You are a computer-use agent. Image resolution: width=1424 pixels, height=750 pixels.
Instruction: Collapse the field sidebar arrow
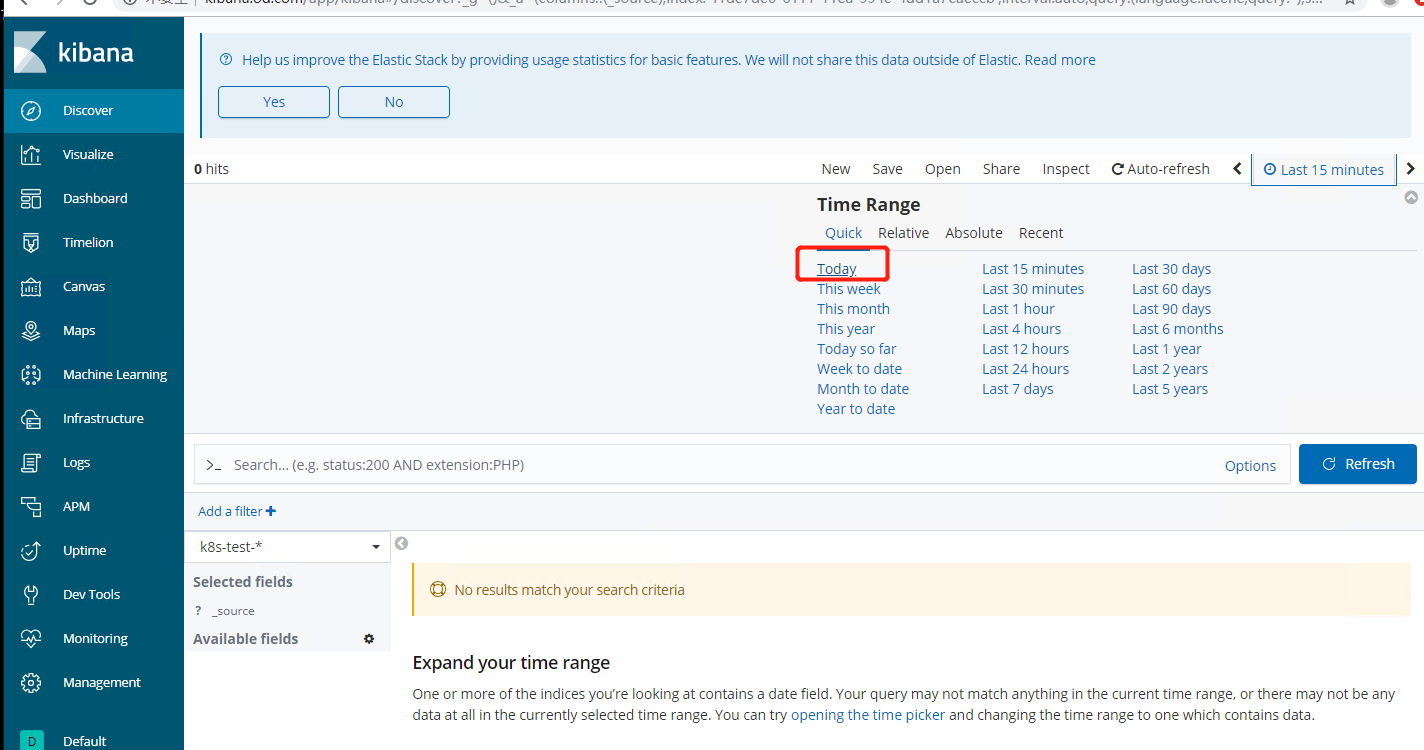pos(402,544)
